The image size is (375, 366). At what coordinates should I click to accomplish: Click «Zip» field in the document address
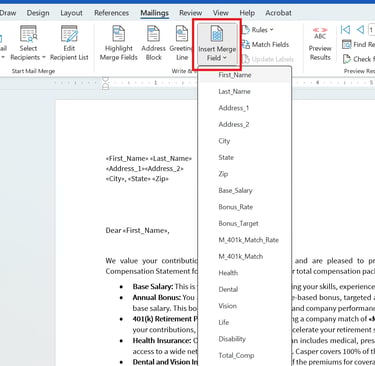[160, 179]
